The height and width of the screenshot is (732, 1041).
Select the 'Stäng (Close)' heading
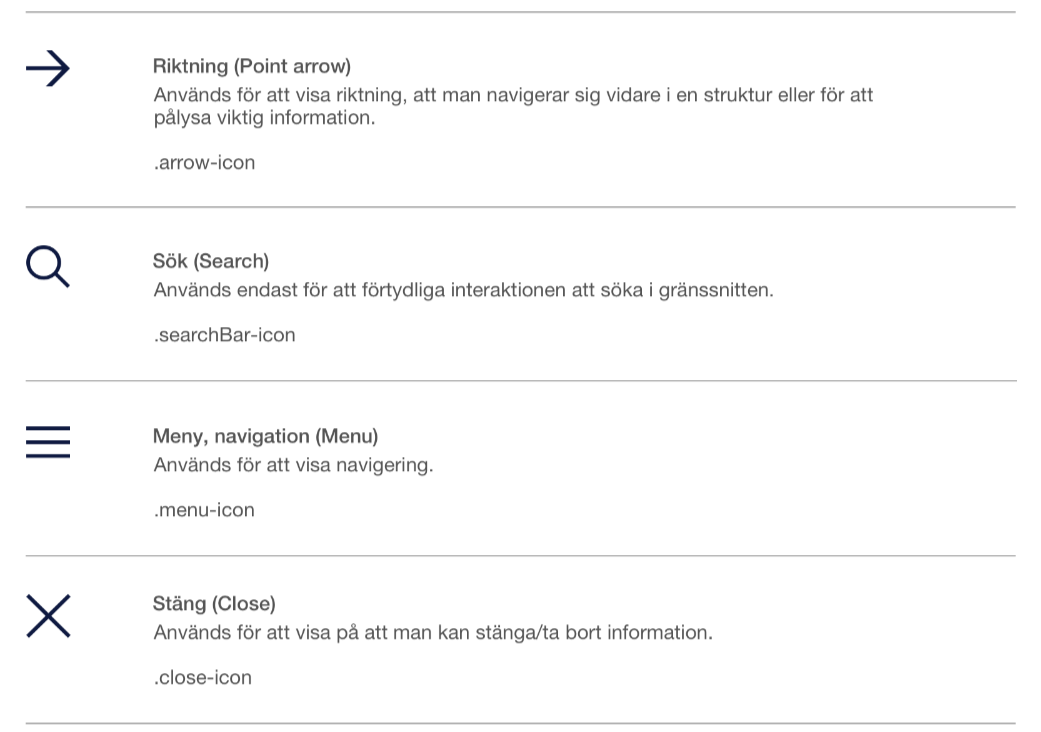214,604
